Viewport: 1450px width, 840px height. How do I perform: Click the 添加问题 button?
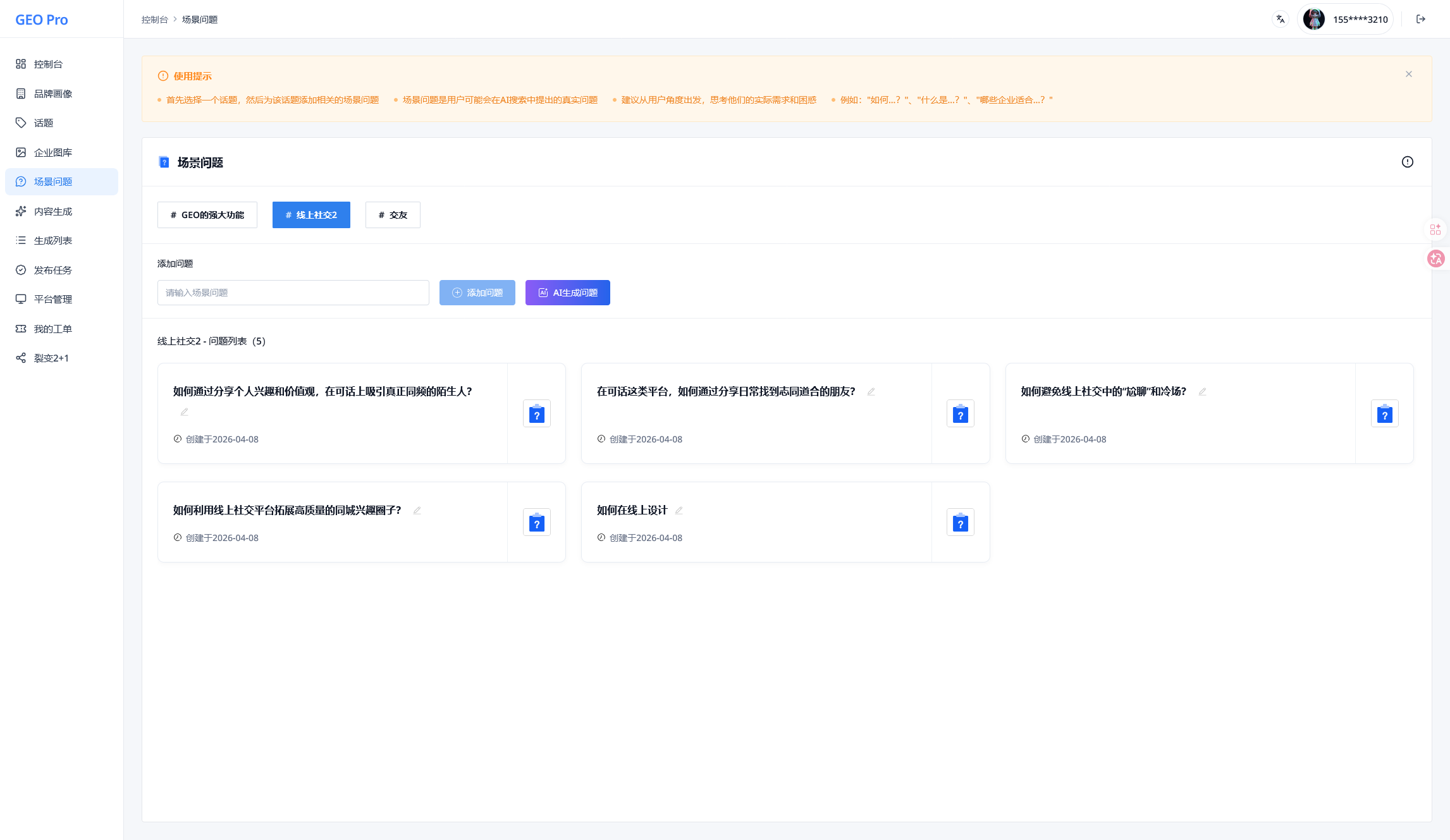pyautogui.click(x=477, y=293)
